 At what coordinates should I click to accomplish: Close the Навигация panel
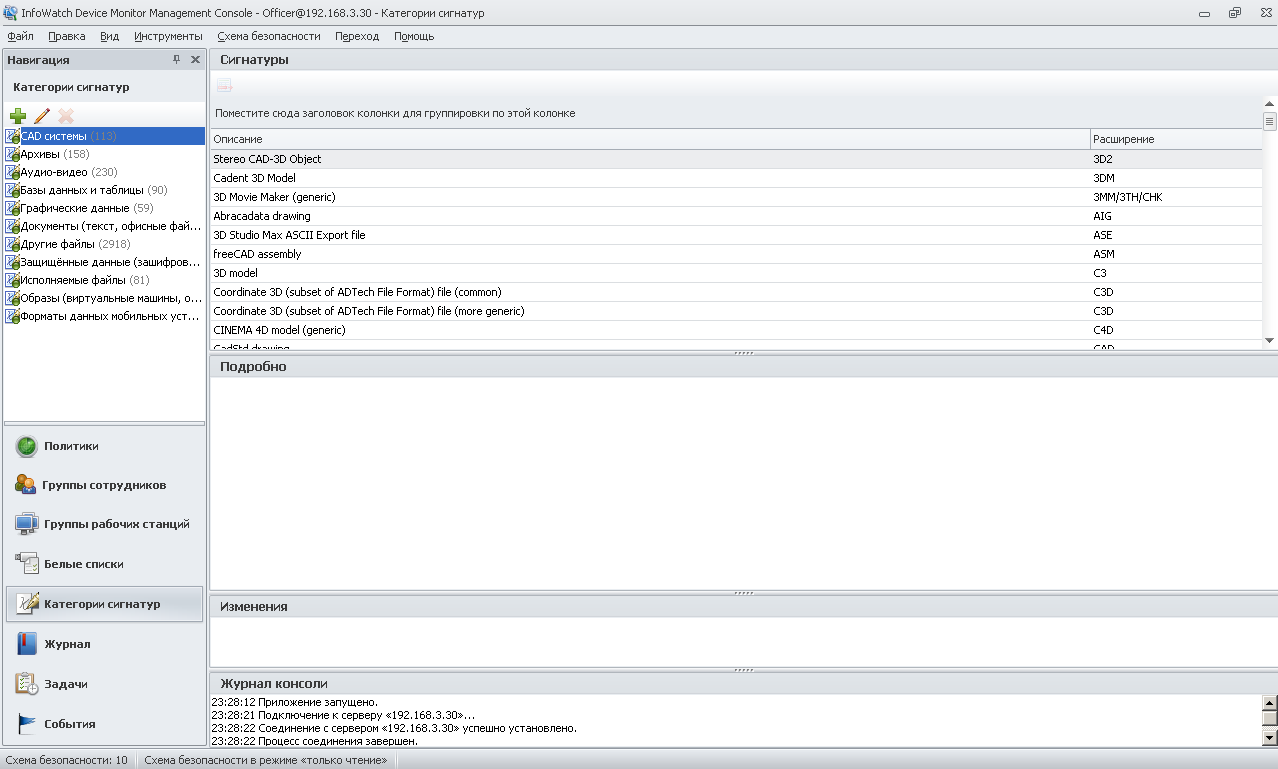tap(195, 60)
